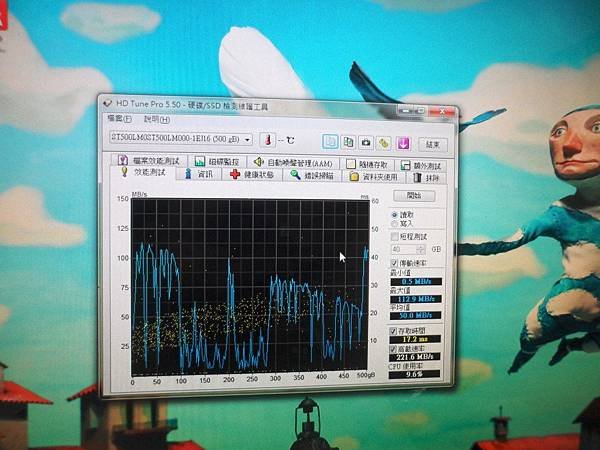Switch to the 資訊 info tab
Viewport: 600px width, 450px height.
point(199,174)
